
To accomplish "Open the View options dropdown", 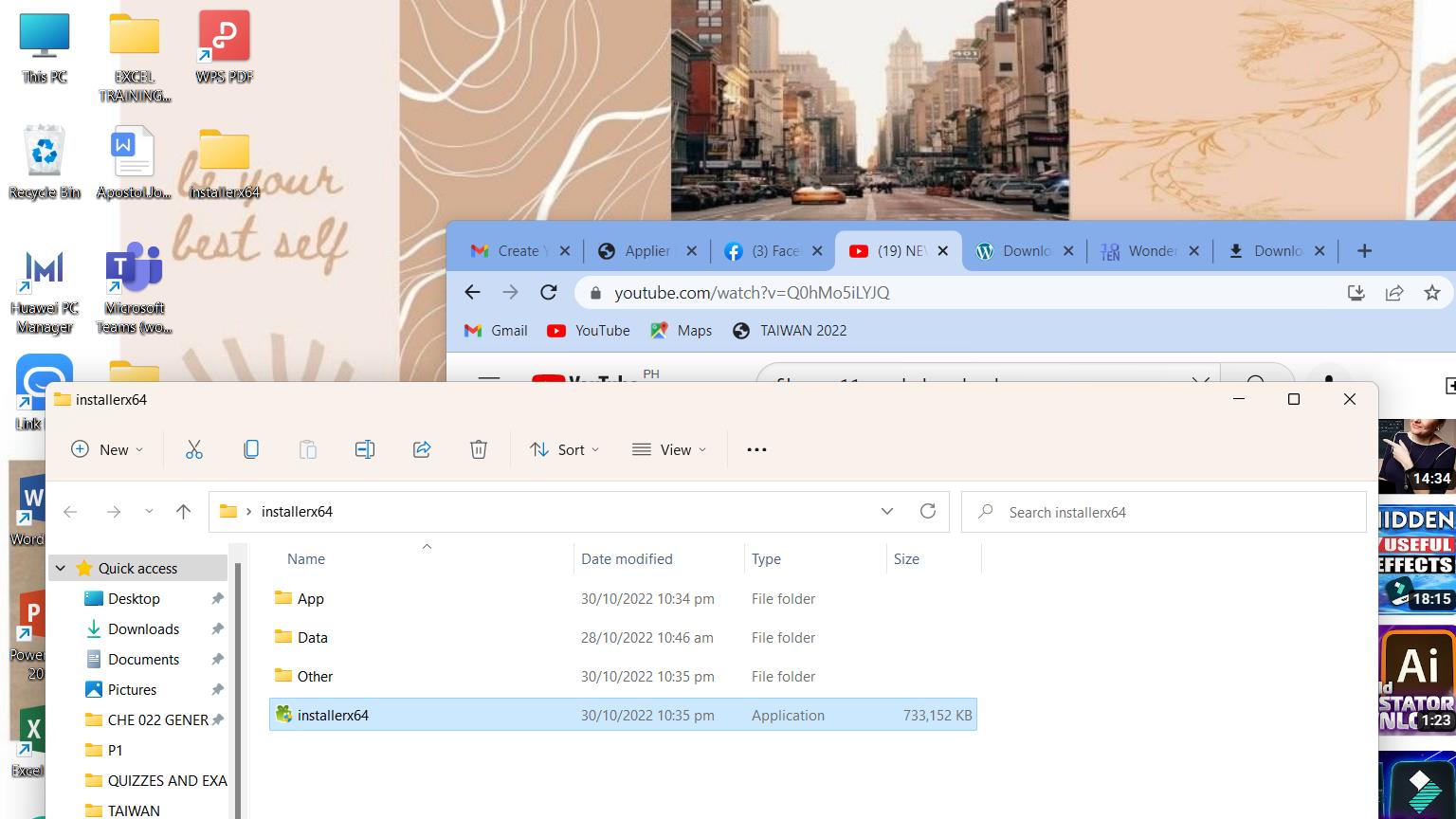I will tap(669, 449).
